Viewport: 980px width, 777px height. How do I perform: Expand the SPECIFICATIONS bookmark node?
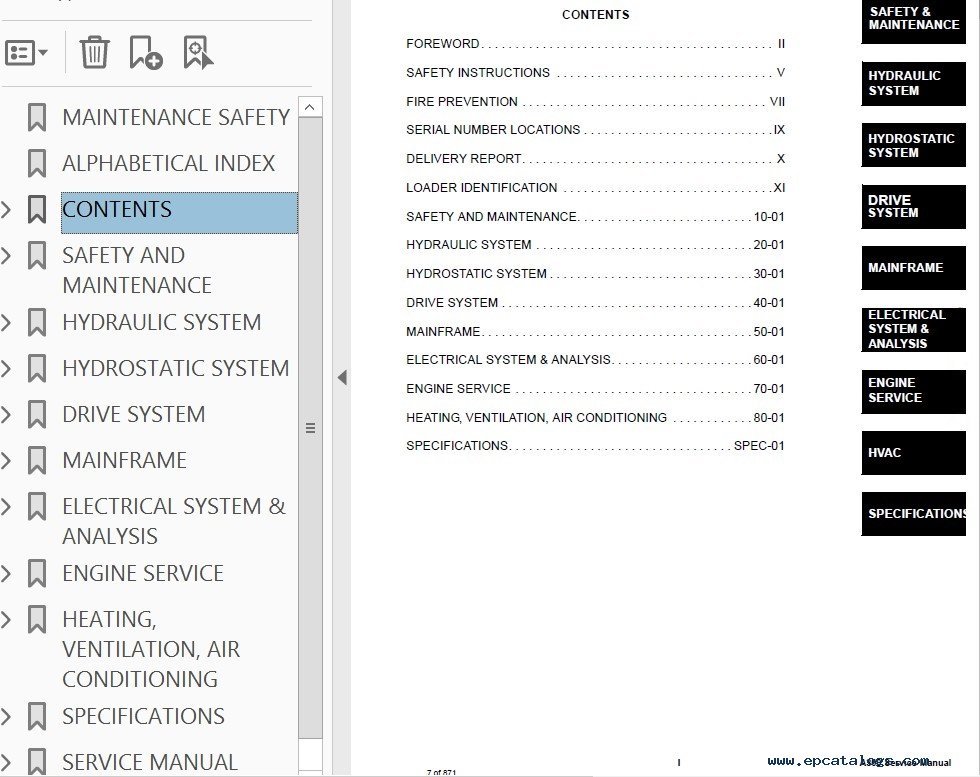click(x=7, y=716)
